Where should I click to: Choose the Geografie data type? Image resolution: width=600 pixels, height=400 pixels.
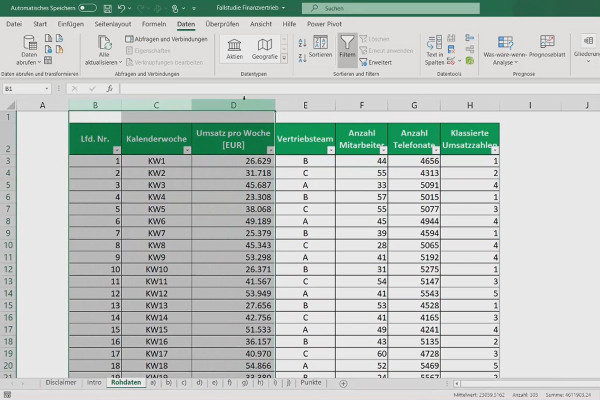264,49
